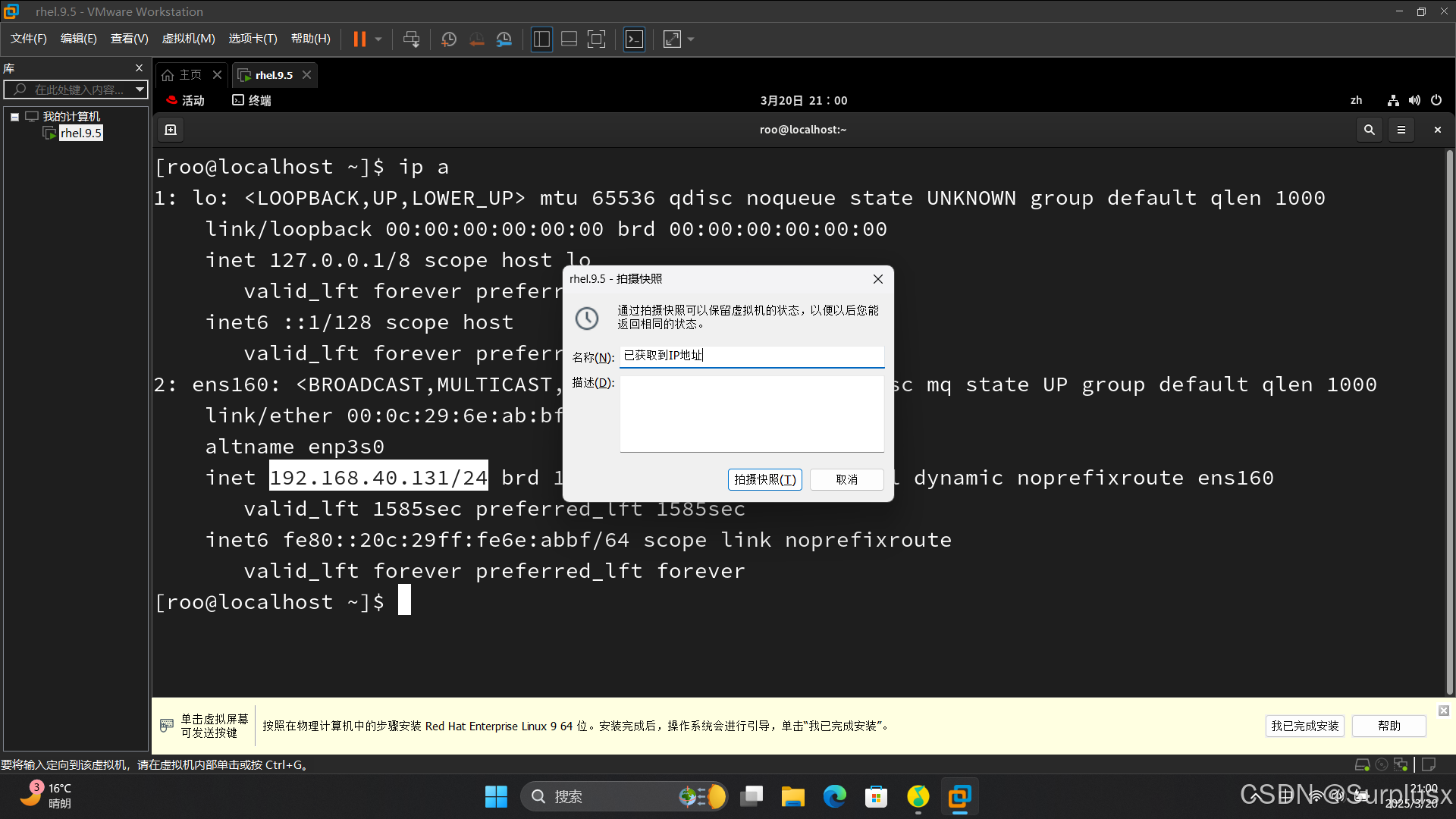Click the 描述(D) description text area

(752, 413)
